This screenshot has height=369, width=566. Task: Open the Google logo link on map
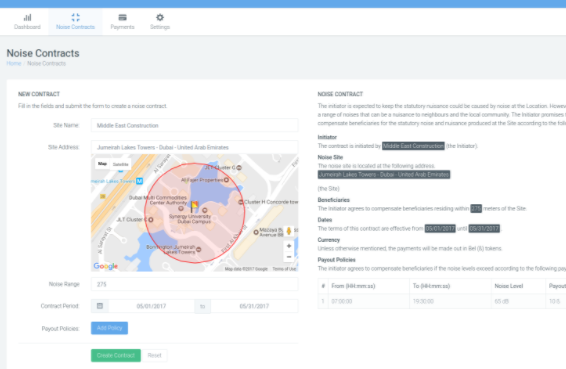[106, 266]
